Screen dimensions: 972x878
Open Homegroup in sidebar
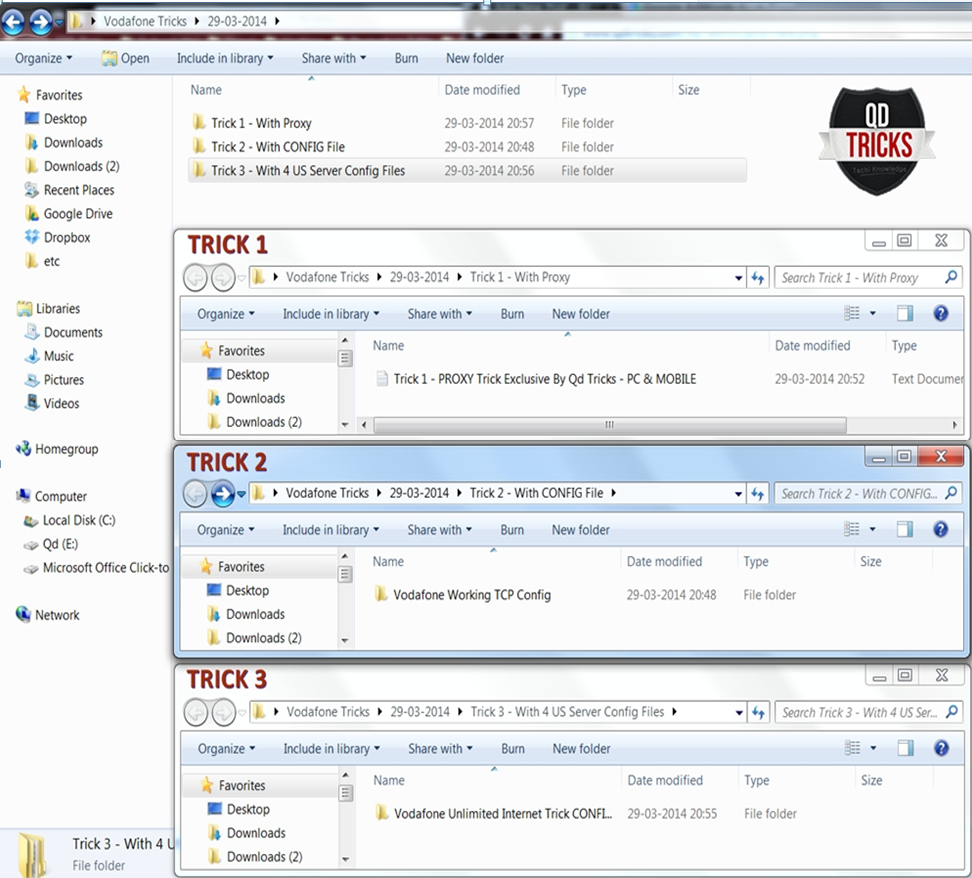pyautogui.click(x=58, y=449)
